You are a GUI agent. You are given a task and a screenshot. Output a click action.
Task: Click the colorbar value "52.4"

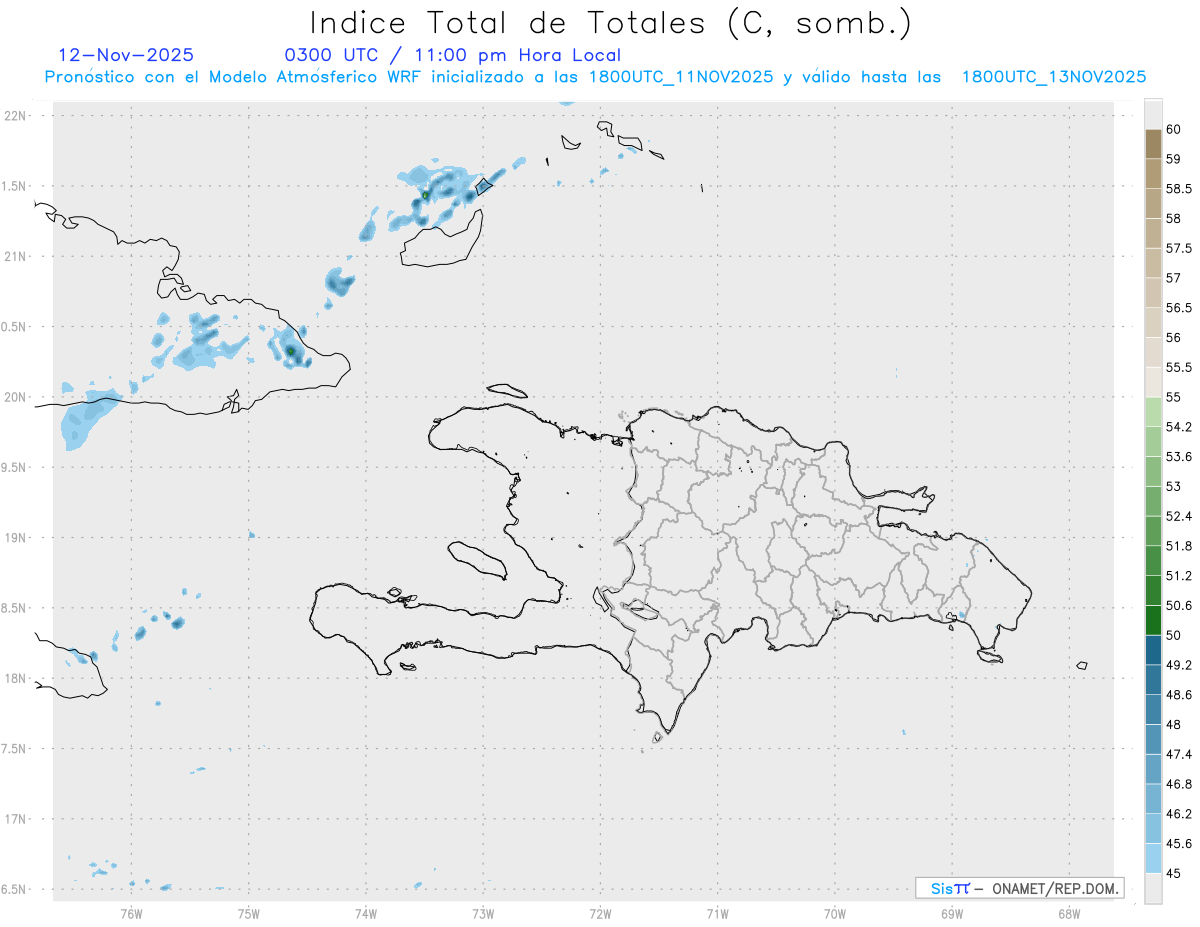point(1179,516)
